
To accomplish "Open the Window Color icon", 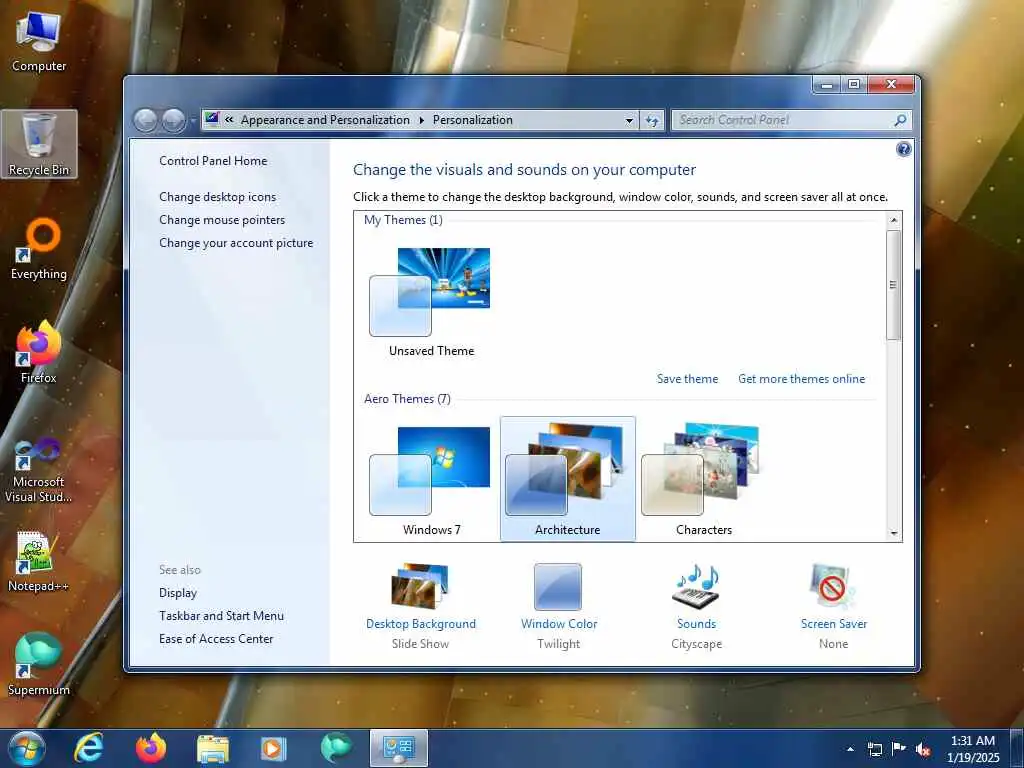I will (x=558, y=586).
